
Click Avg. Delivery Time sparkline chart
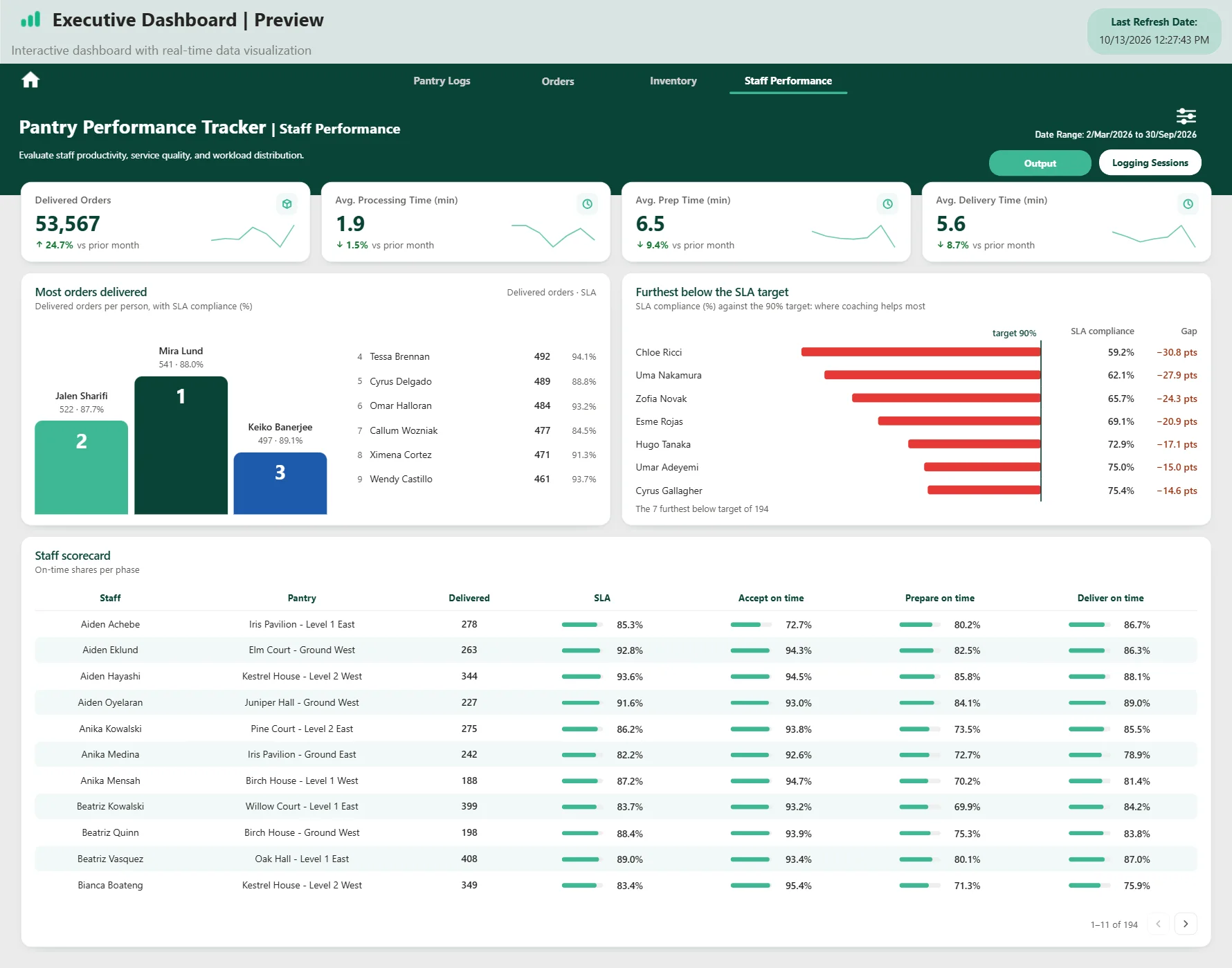click(1154, 235)
